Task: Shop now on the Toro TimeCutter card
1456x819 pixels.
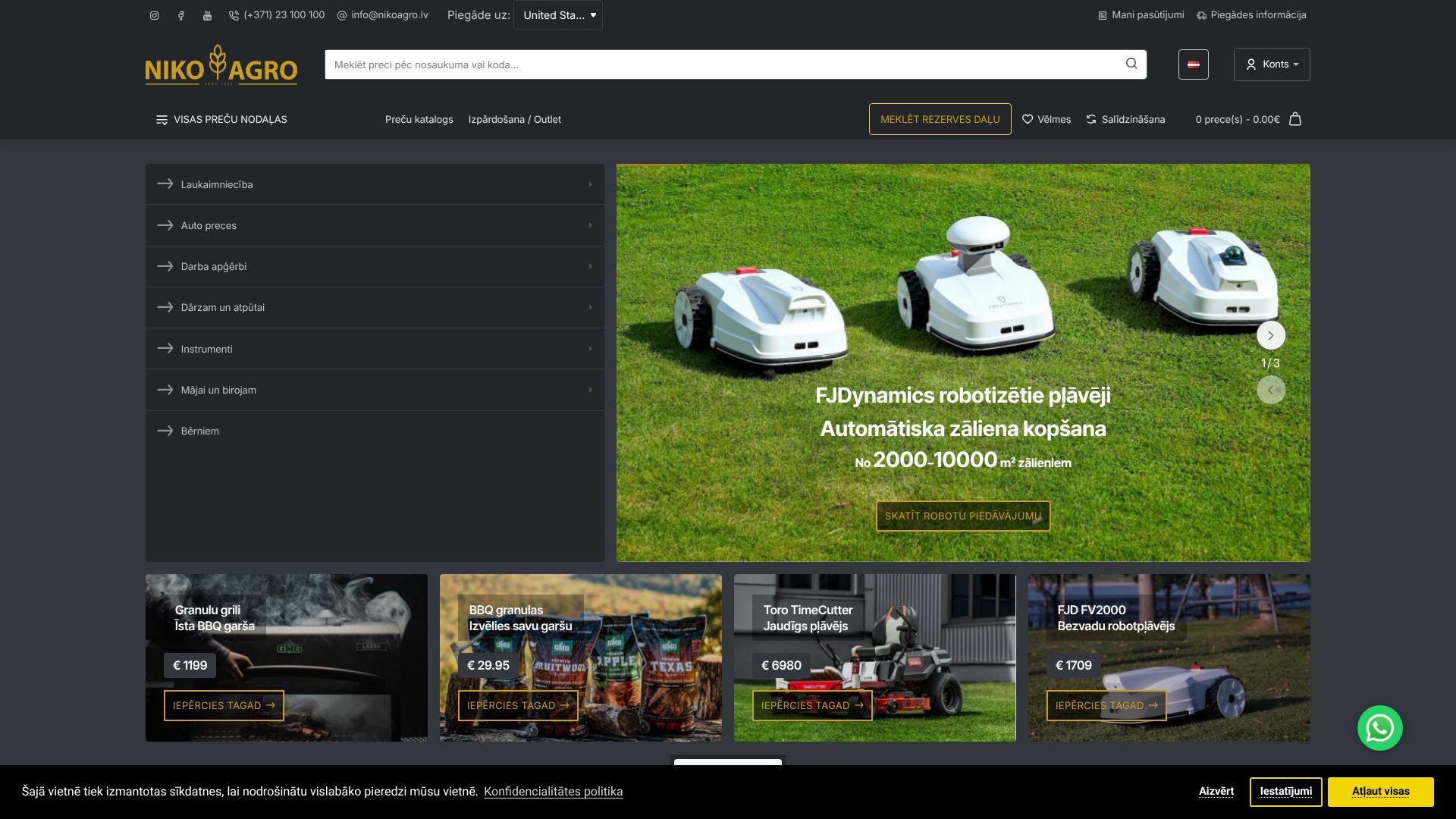Action: 812,705
